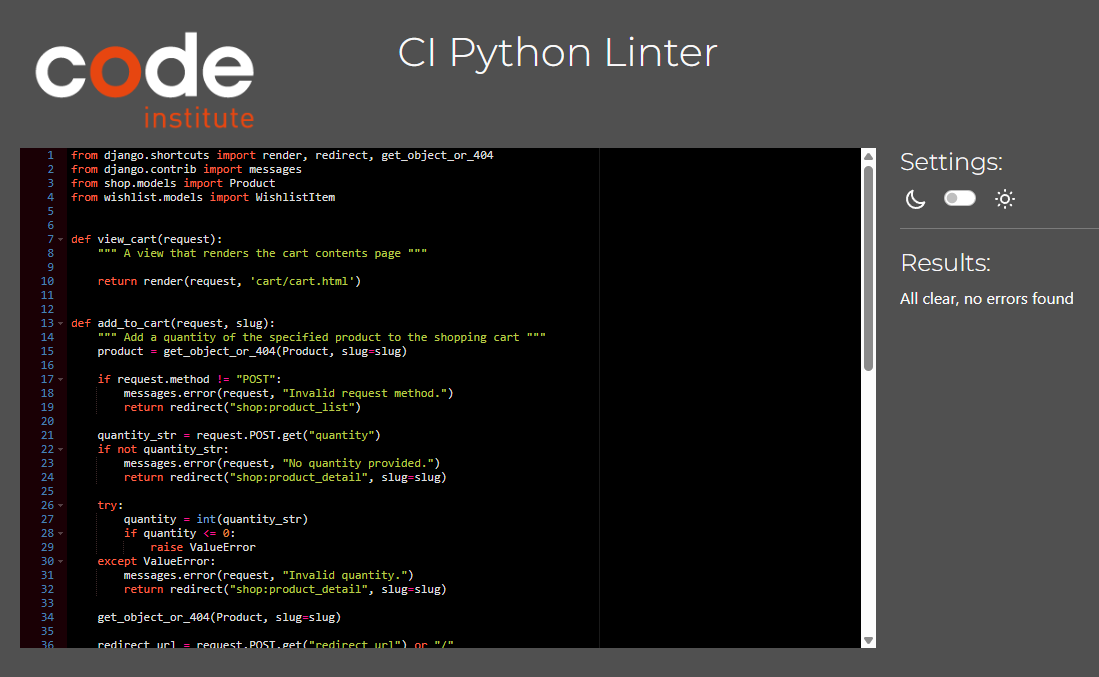Screen dimensions: 1099x677
Task: Click the scrollbar down arrow of the editor
Action: [x=868, y=641]
